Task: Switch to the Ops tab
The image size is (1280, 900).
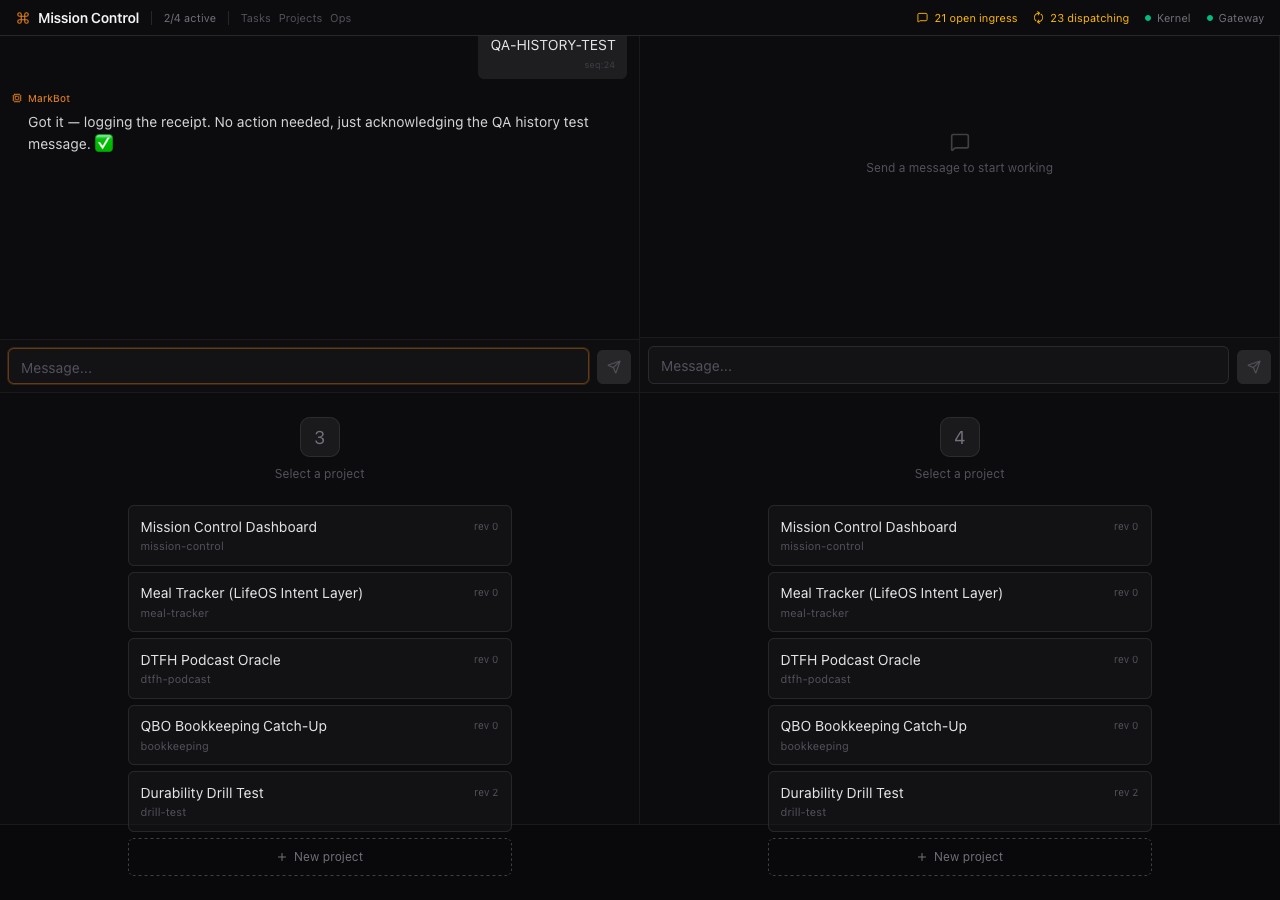Action: 341,18
